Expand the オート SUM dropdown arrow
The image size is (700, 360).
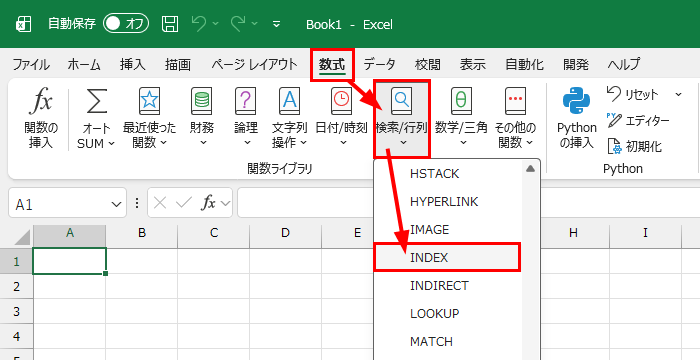pos(112,143)
